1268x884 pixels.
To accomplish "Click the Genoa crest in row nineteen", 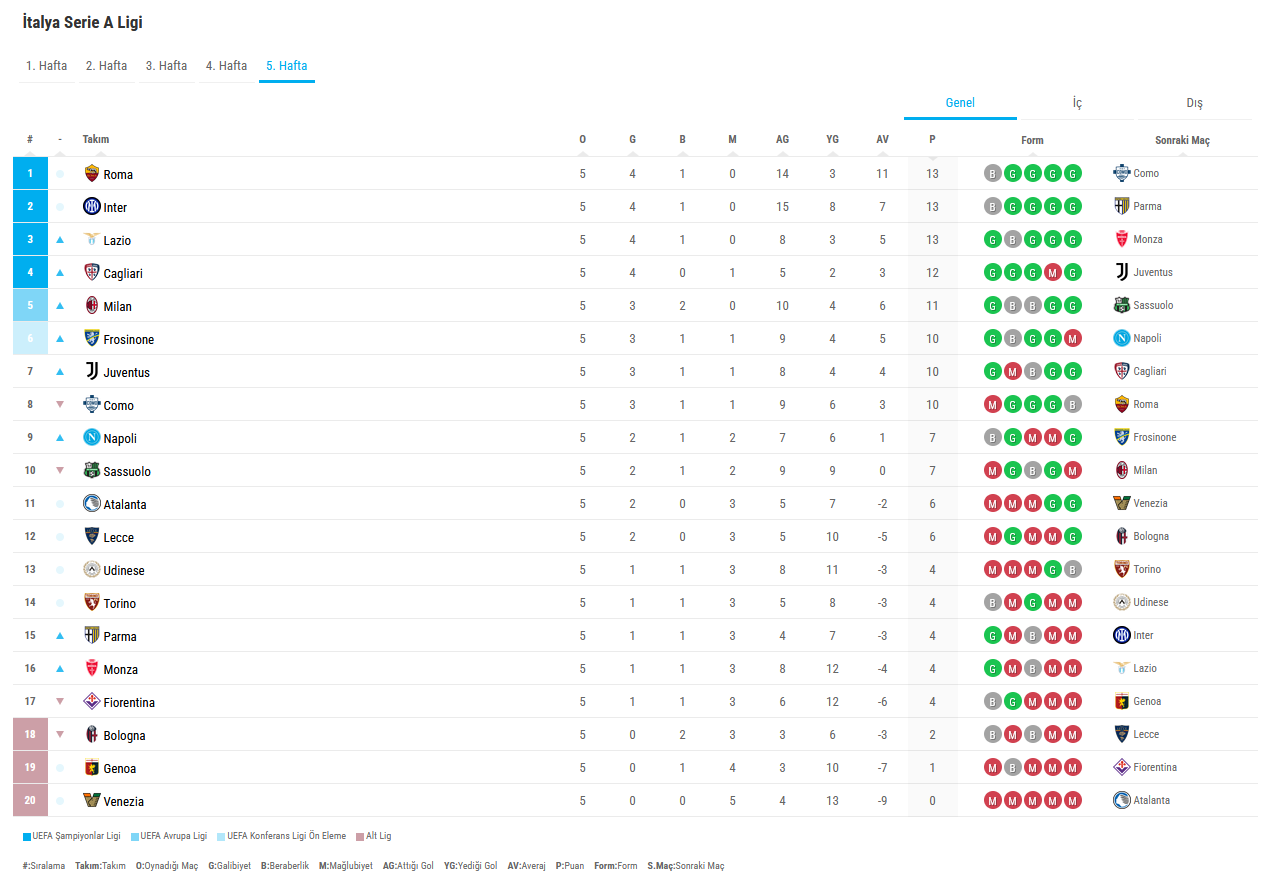I will [x=92, y=767].
